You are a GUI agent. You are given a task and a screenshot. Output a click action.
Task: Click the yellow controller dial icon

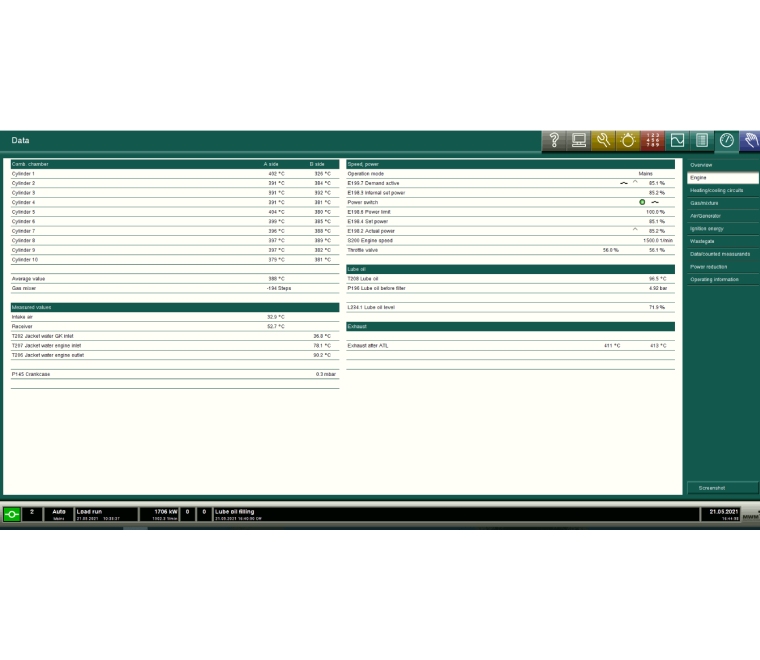pyautogui.click(x=628, y=140)
